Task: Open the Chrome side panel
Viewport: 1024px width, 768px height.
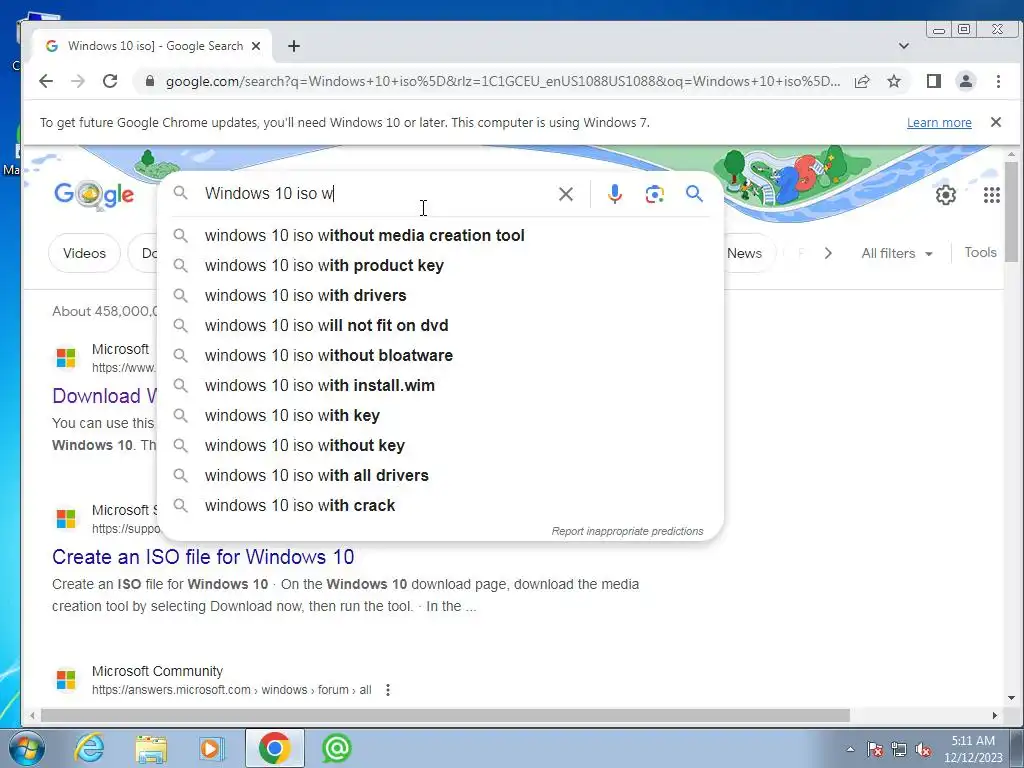Action: point(934,81)
